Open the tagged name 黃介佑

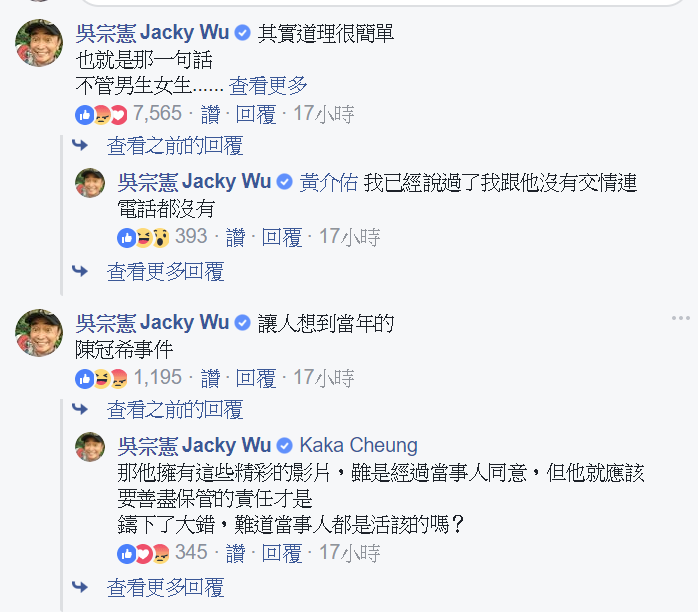point(329,182)
